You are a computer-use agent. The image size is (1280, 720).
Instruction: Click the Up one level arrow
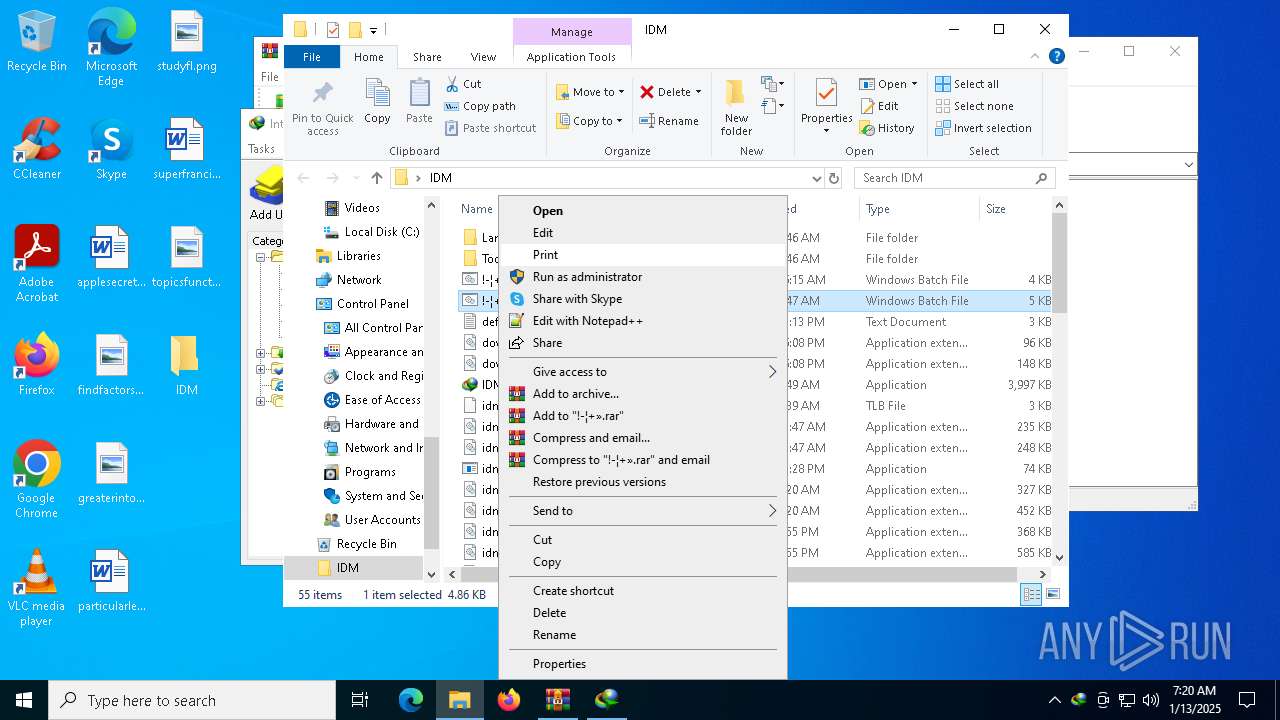coord(376,178)
